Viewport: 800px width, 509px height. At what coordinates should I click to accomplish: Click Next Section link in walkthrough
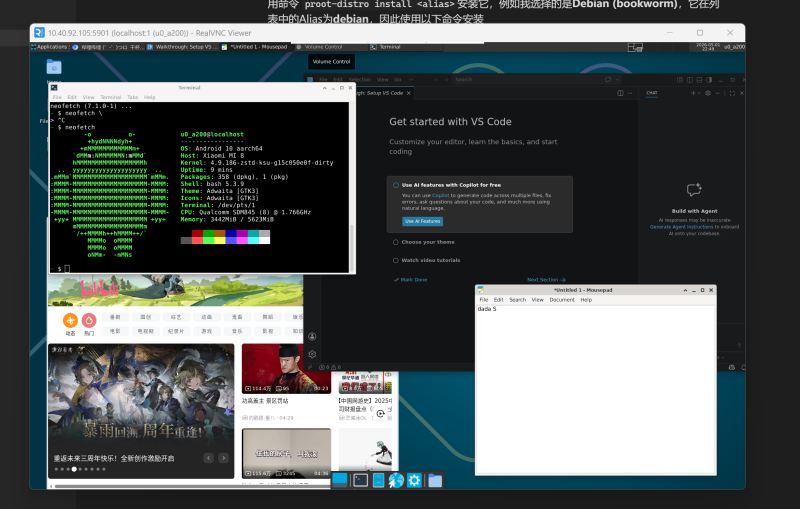546,279
